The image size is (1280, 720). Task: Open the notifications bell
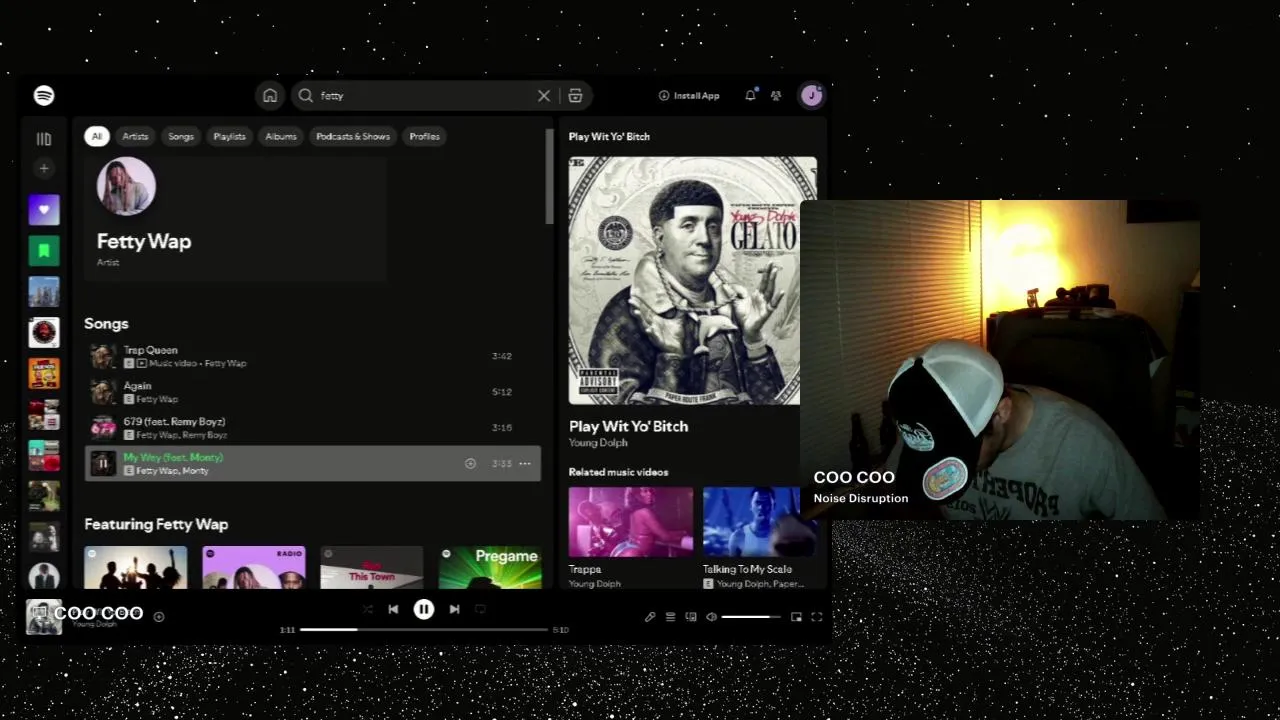(x=750, y=96)
